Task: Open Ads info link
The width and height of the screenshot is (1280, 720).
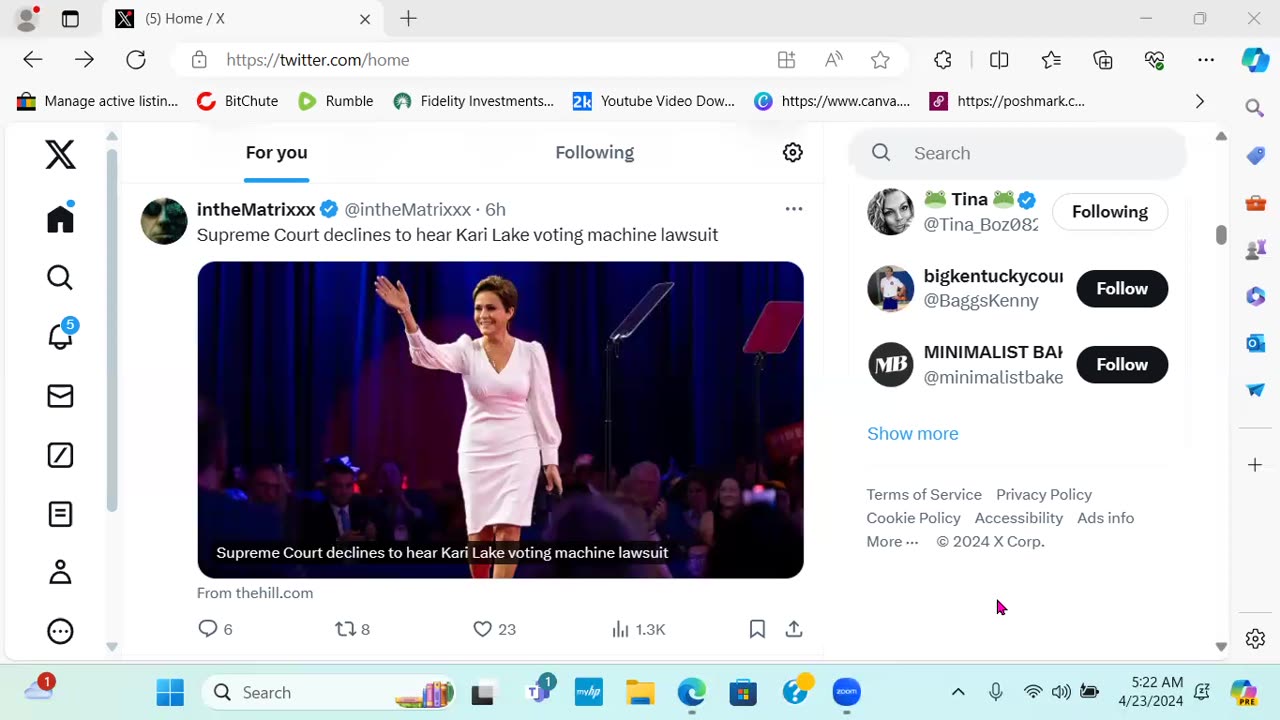Action: pyautogui.click(x=1106, y=518)
